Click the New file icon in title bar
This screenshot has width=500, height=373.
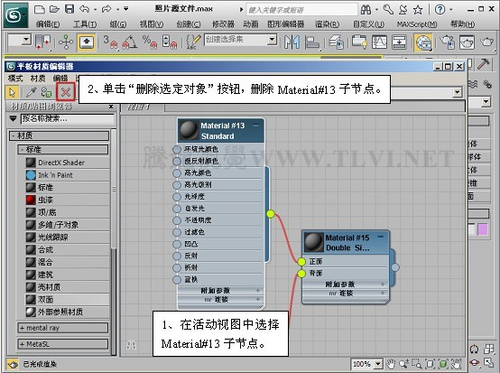coord(39,9)
